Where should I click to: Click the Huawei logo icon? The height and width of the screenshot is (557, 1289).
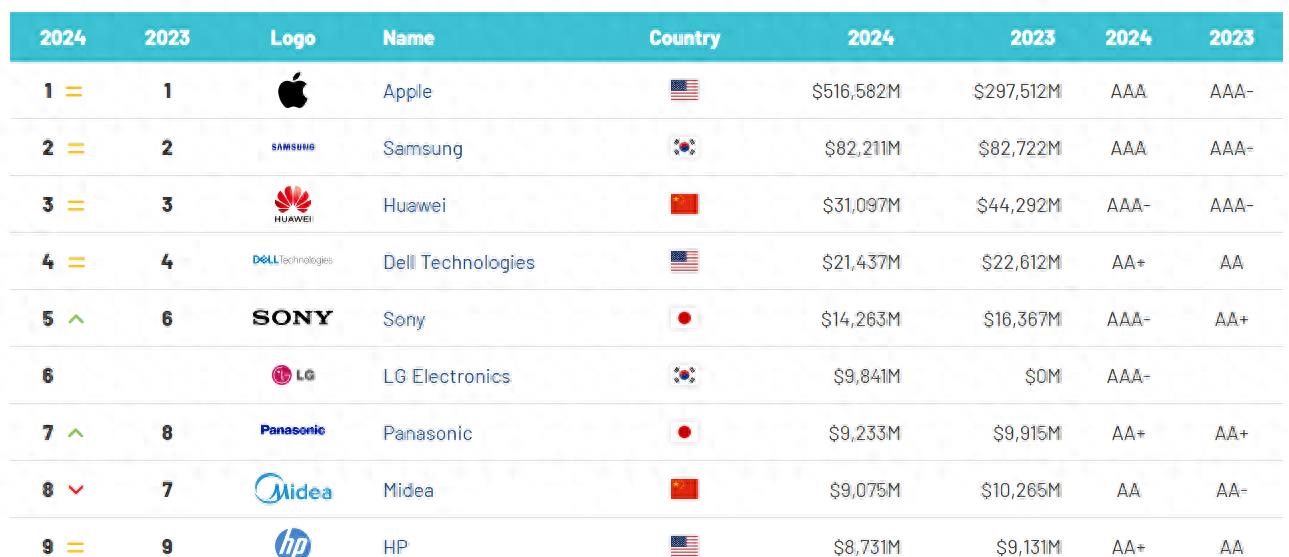[293, 204]
